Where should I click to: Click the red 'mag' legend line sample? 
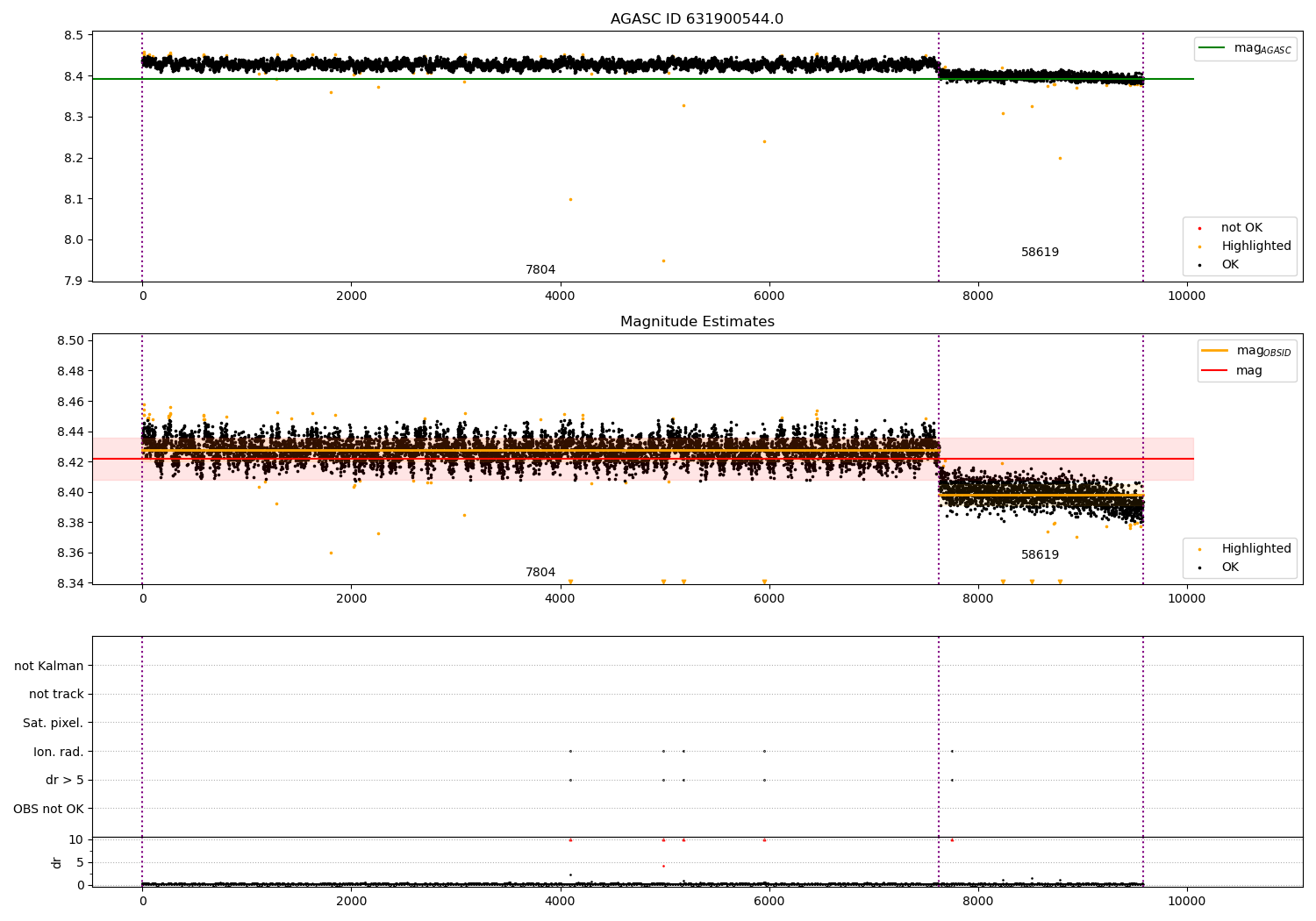[x=1214, y=371]
